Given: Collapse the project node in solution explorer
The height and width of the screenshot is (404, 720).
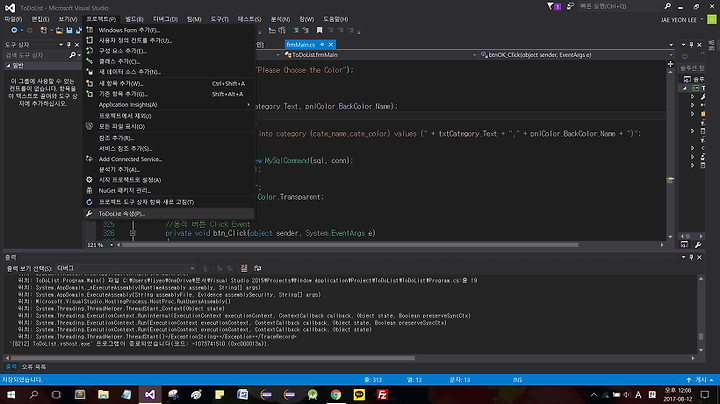Looking at the screenshot, I should click(685, 88).
